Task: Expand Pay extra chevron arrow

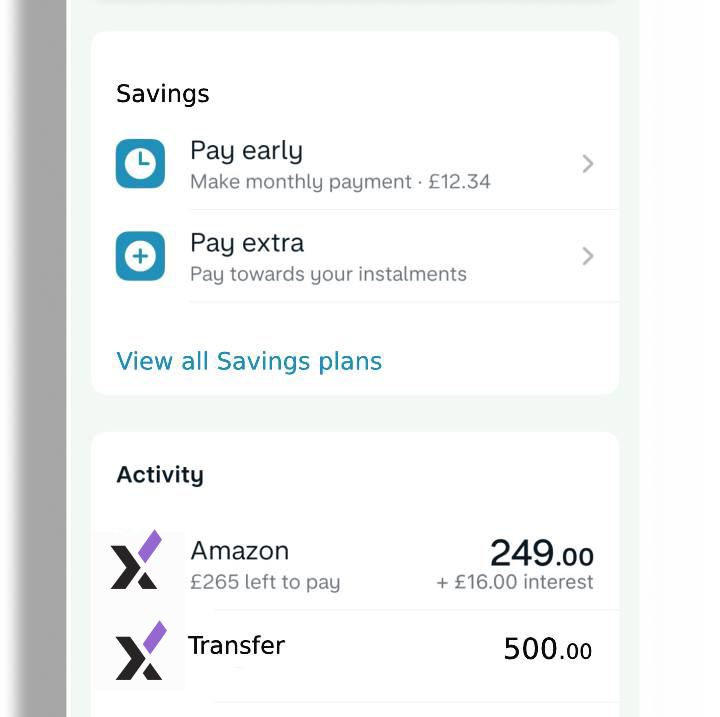Action: click(588, 256)
